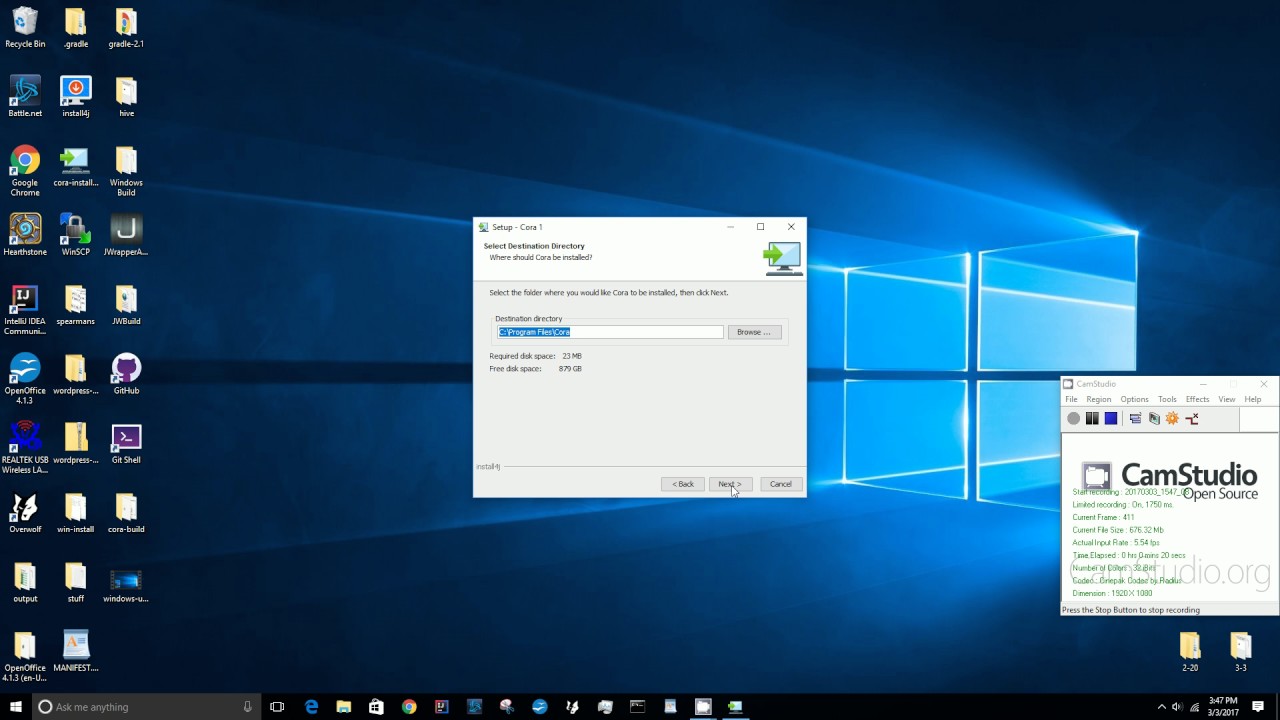Select output folder on desktop
The width and height of the screenshot is (1280, 720).
coord(25,582)
